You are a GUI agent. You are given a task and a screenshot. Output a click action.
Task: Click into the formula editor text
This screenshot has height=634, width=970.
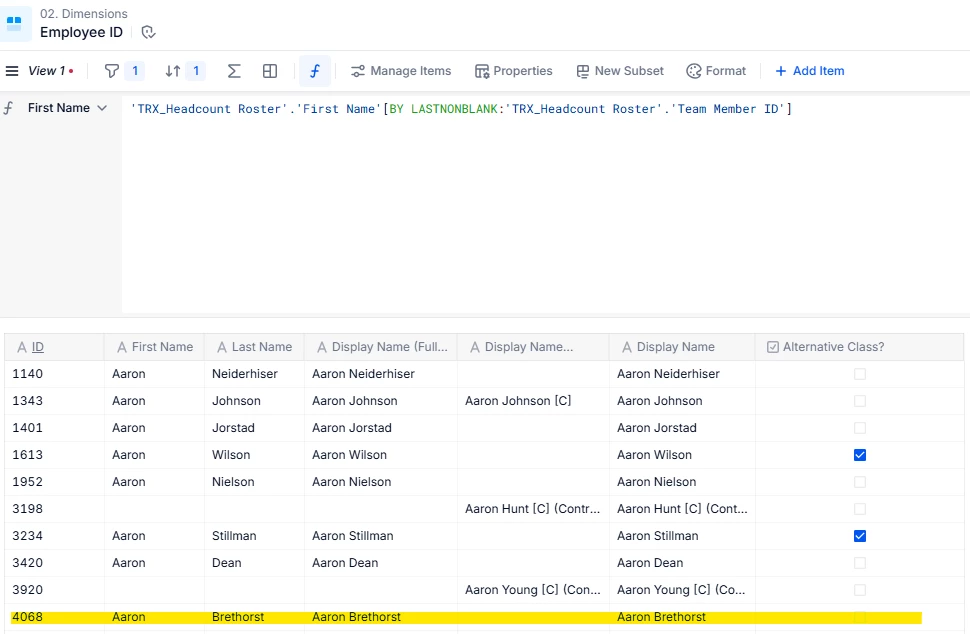point(461,109)
